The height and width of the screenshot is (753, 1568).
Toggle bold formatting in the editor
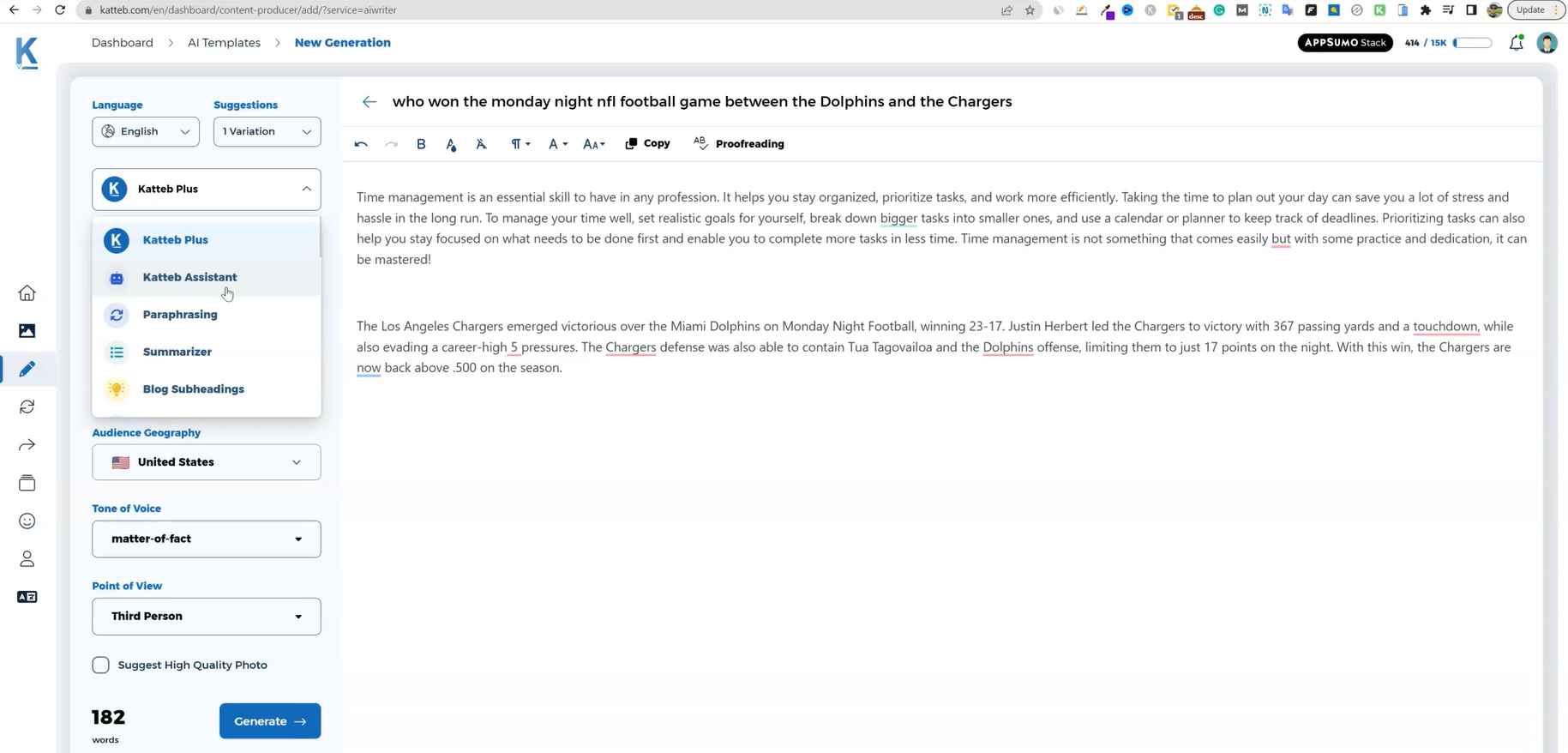421,144
